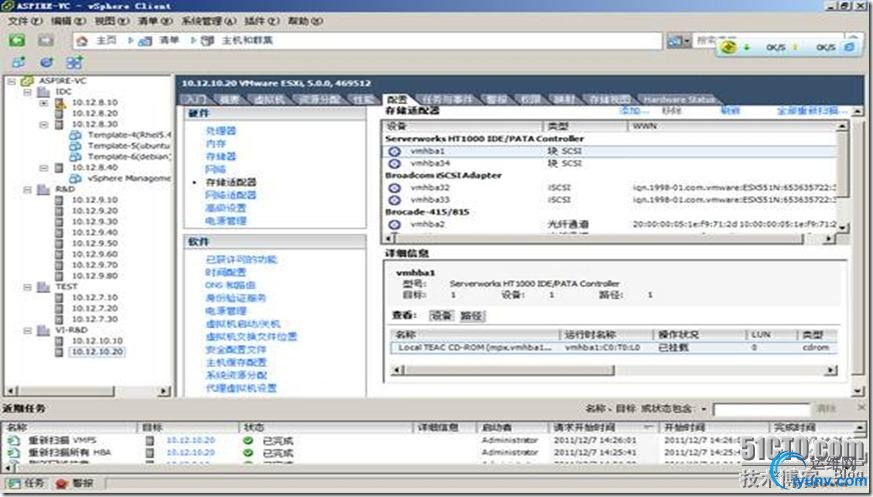Image resolution: width=873 pixels, height=497 pixels.
Task: Click the 路径 view button
Action: 472,316
